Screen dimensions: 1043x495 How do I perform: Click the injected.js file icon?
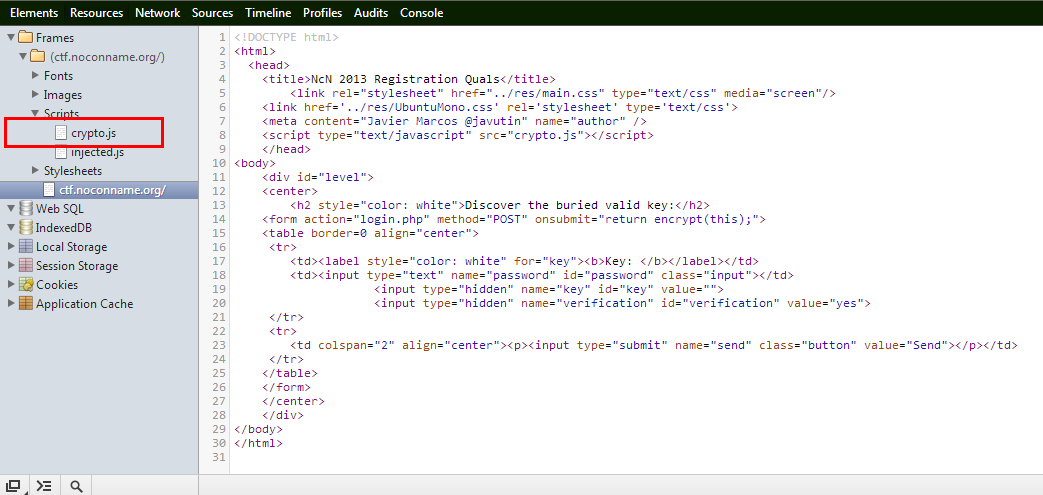[61, 152]
